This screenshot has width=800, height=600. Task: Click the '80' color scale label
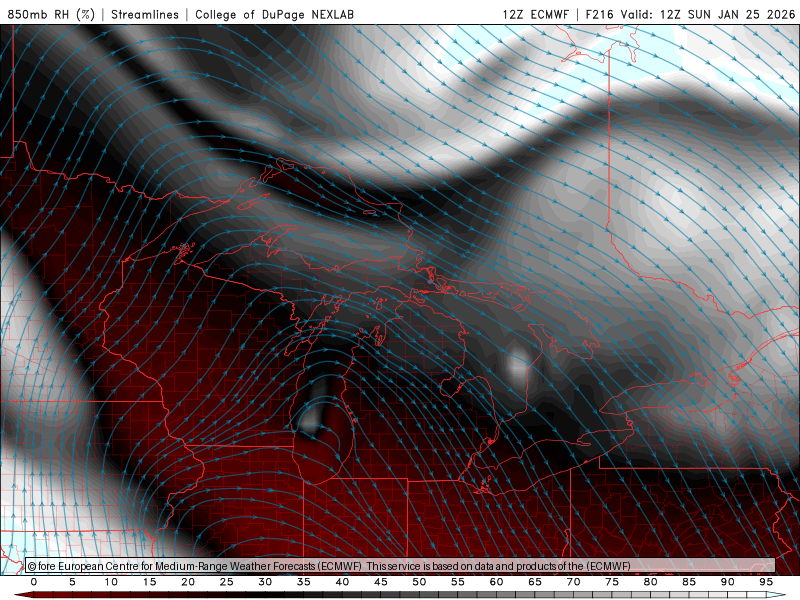click(x=651, y=582)
